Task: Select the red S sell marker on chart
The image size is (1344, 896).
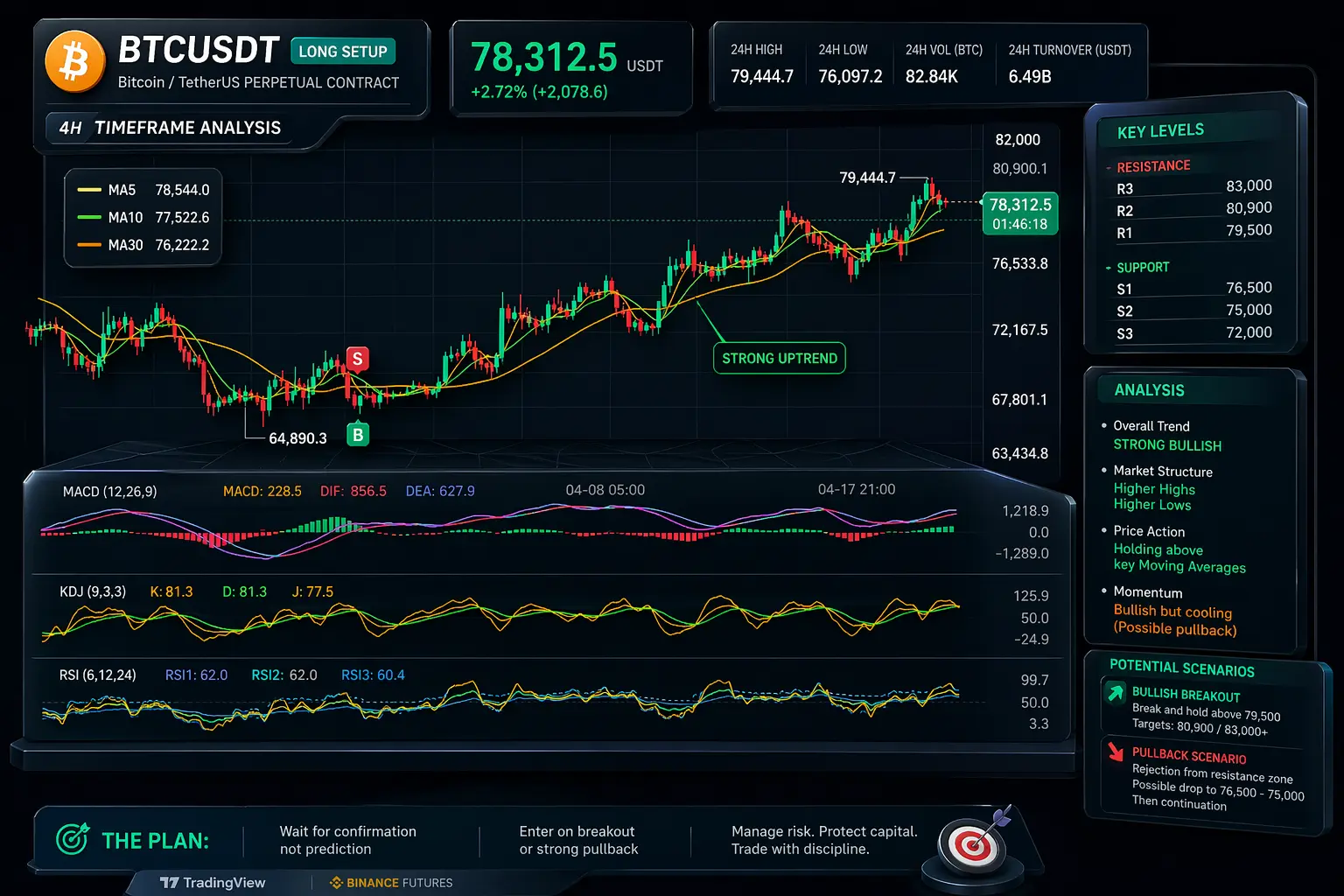Action: pos(357,359)
